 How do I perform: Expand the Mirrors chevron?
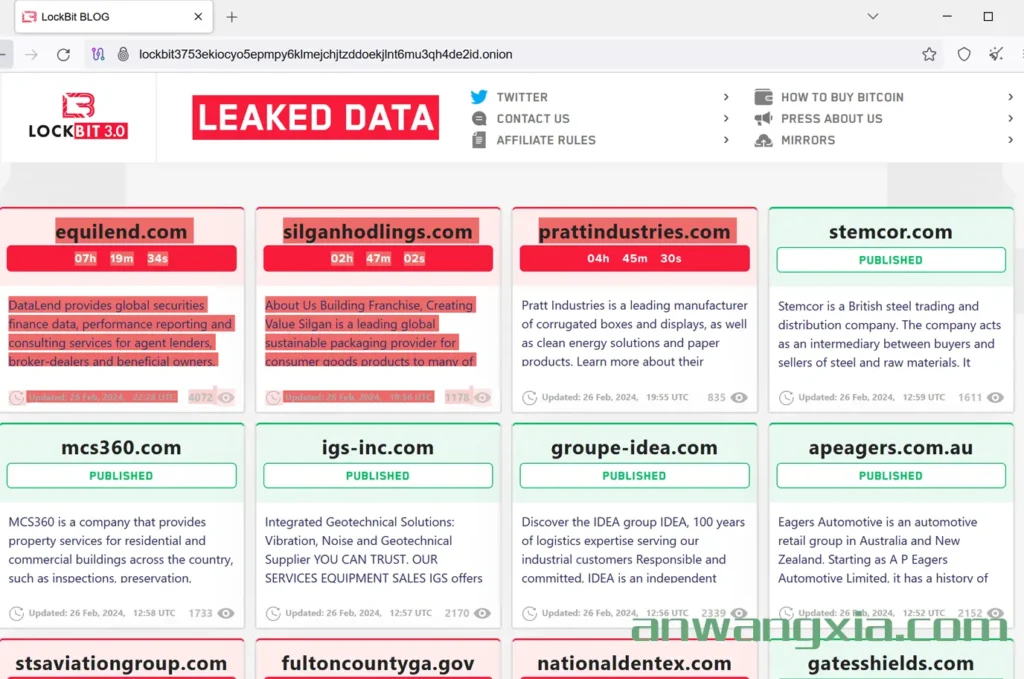pos(1010,140)
